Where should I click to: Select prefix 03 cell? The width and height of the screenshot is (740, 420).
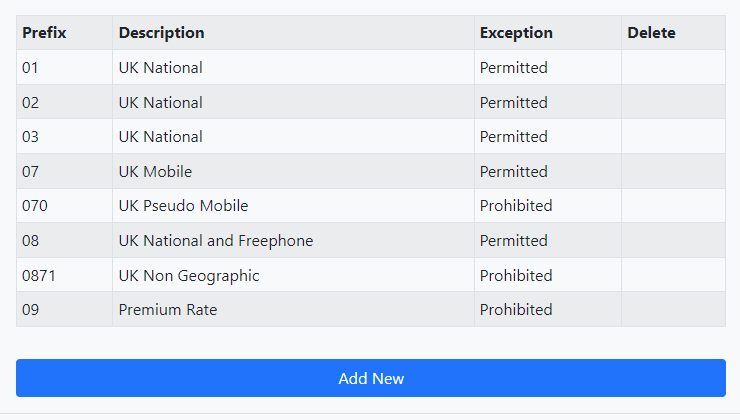[64, 136]
